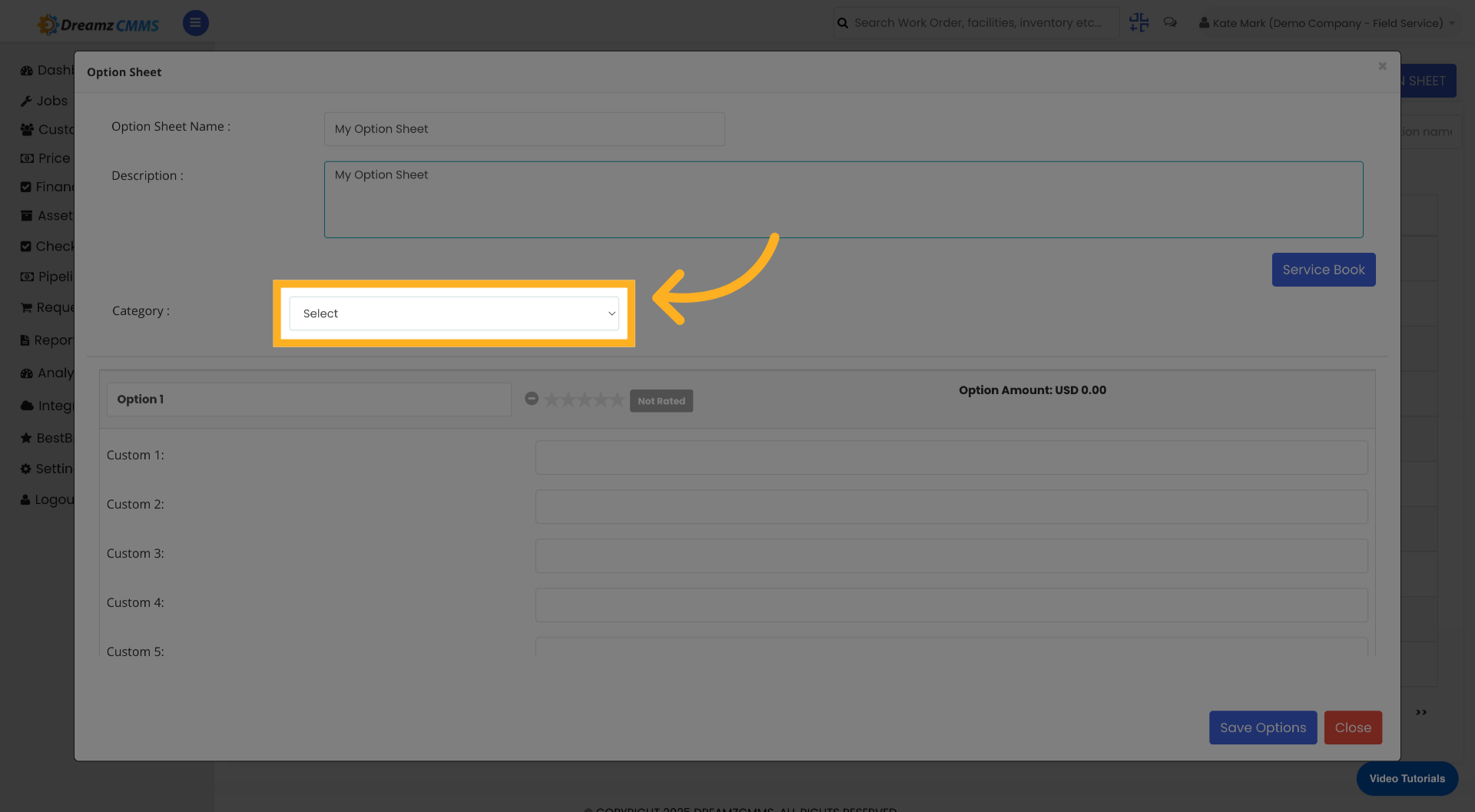Click the calculator icon in header
Screen dimensions: 1475x812
point(1139,22)
